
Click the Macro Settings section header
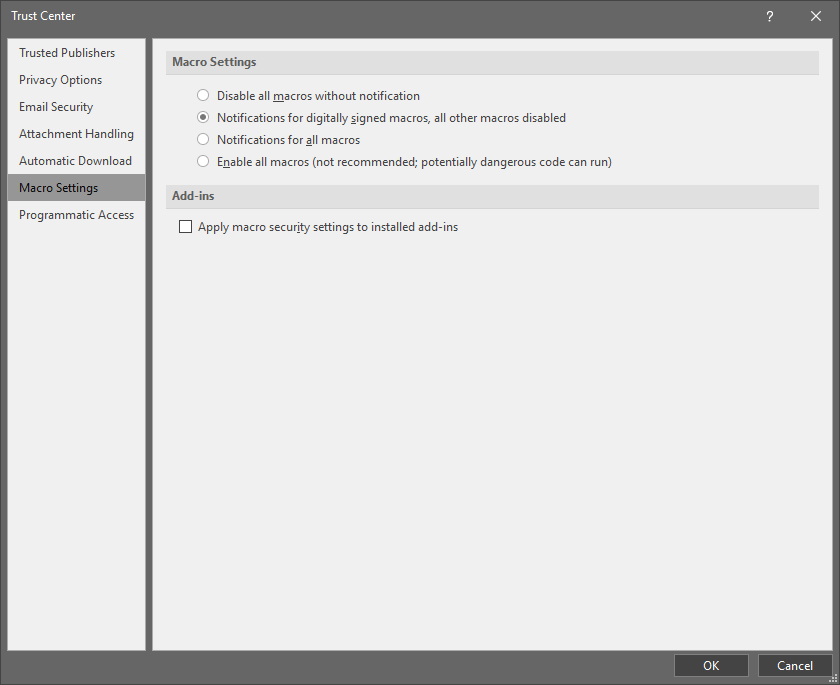[492, 62]
